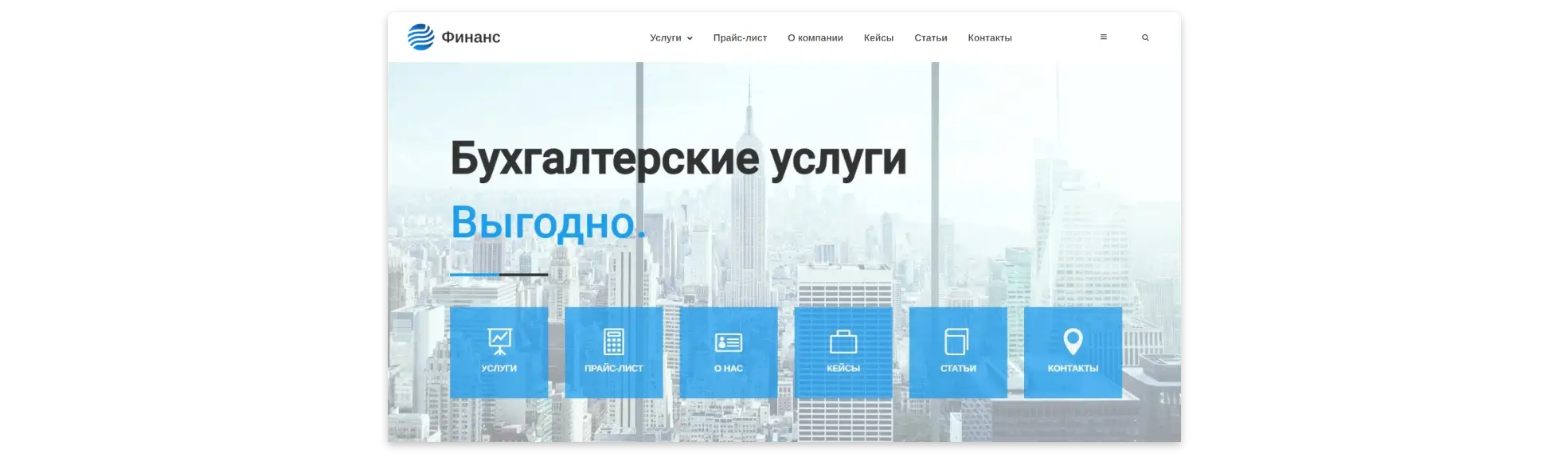
Task: Go to Контакты in the top navigation
Action: click(x=989, y=38)
